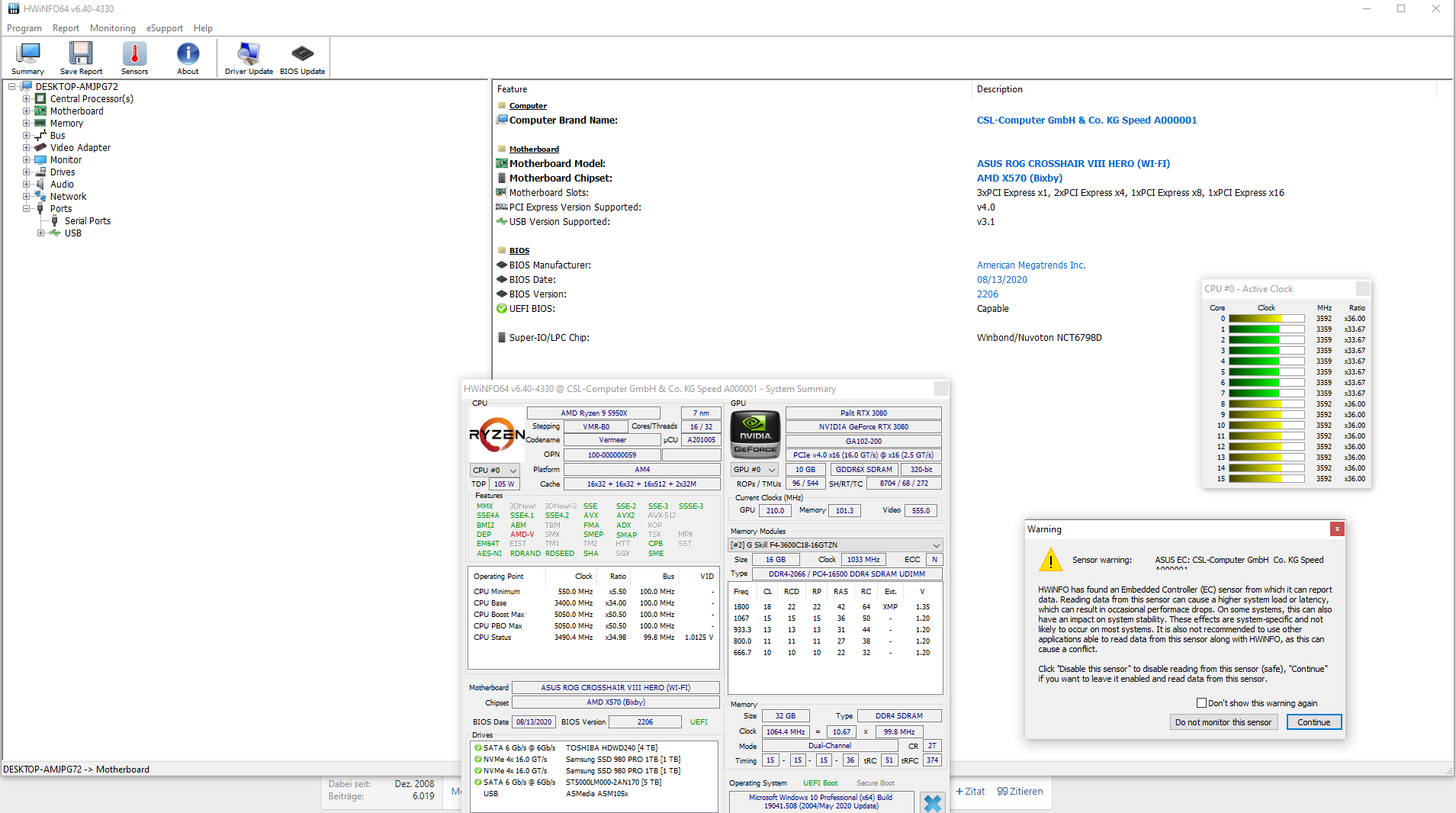This screenshot has height=813, width=1456.
Task: Open the eSupport menu
Action: pyautogui.click(x=165, y=28)
